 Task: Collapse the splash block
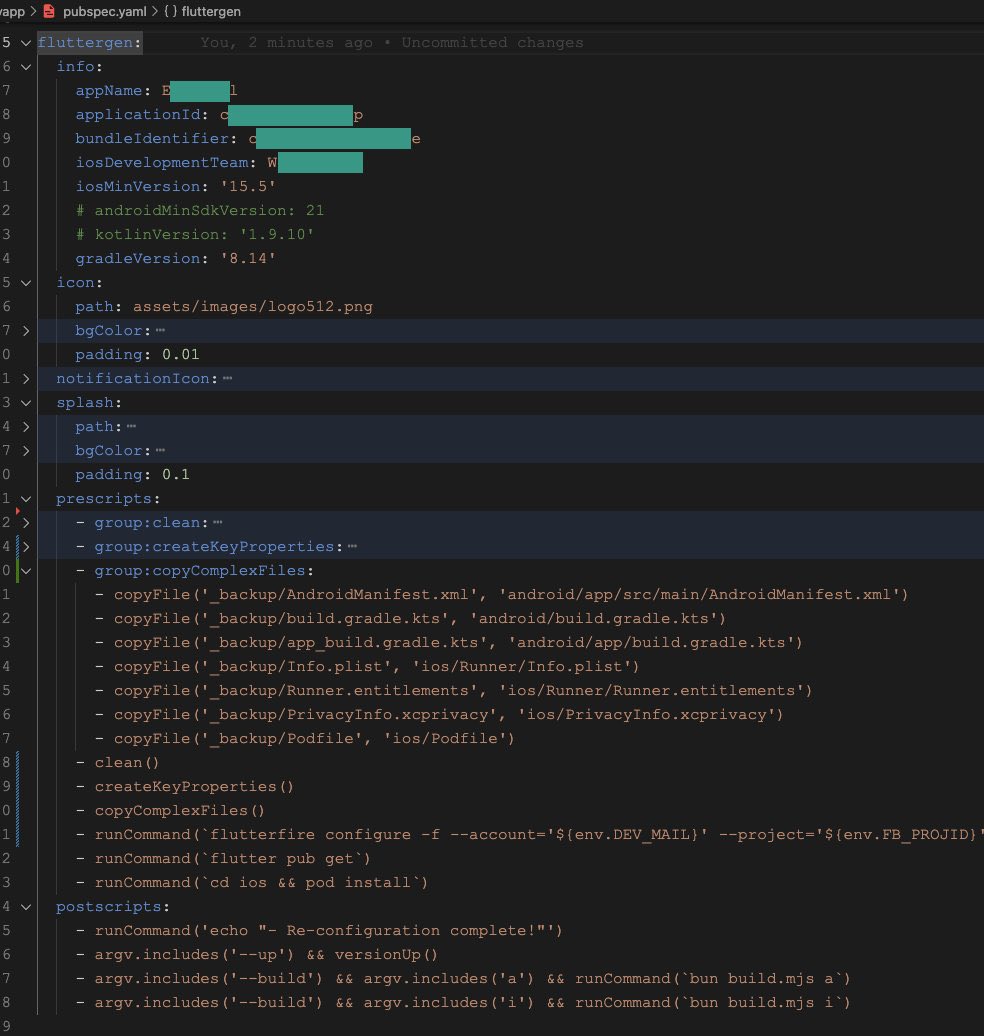[x=26, y=403]
